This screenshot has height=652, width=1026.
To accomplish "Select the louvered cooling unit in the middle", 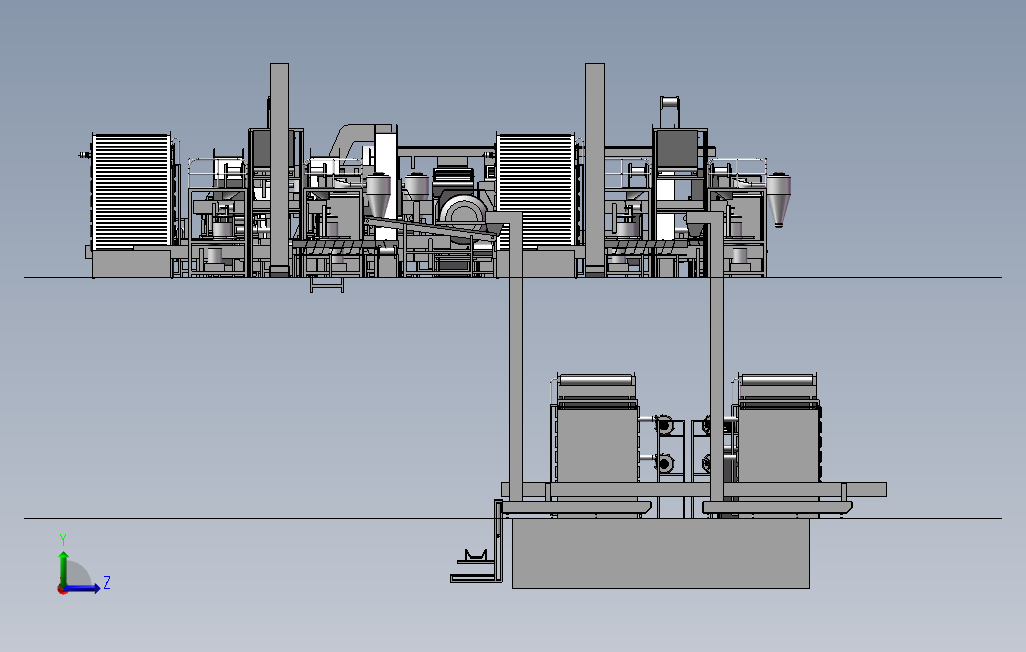I will click(x=535, y=191).
